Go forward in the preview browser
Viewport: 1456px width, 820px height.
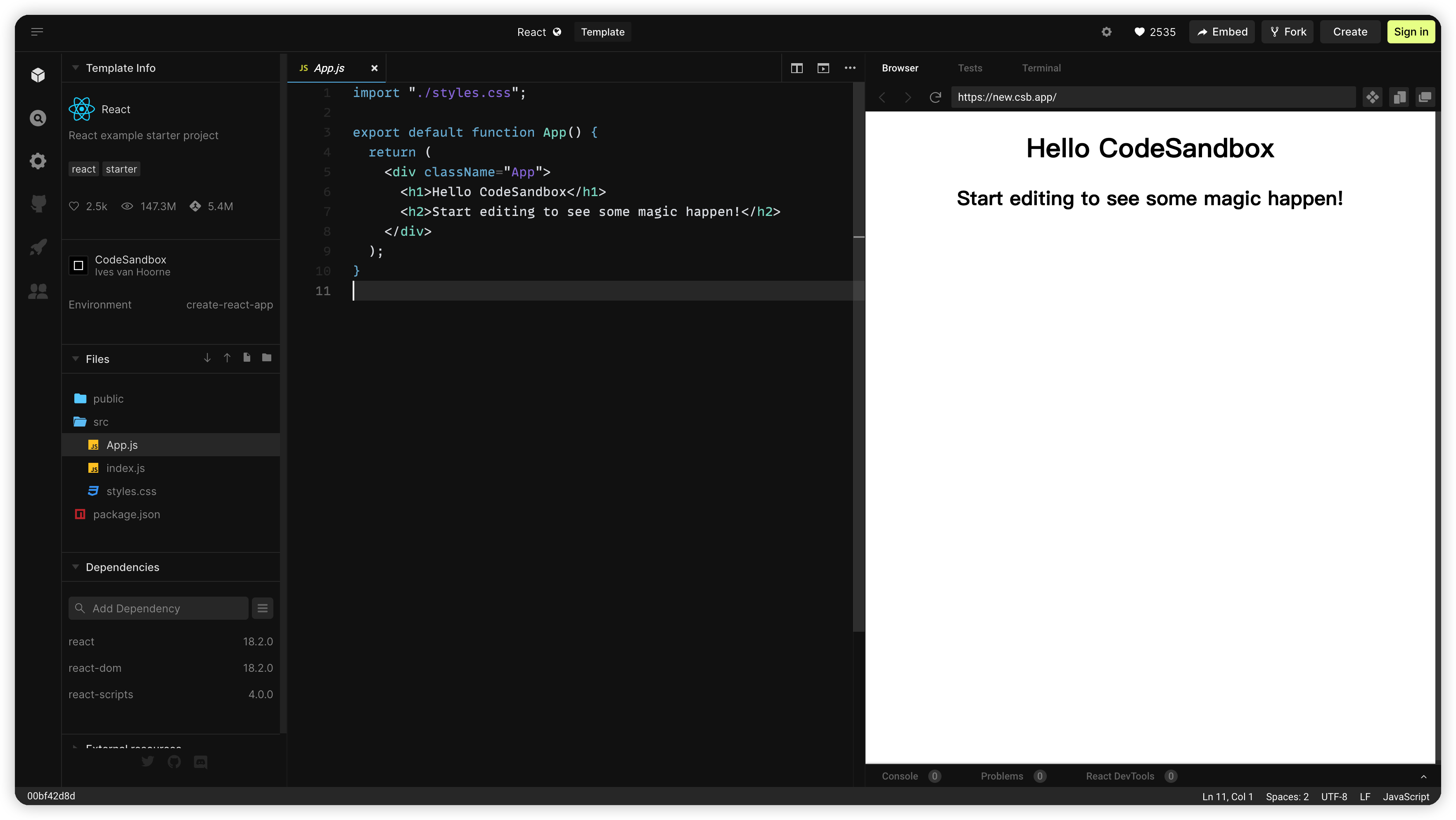tap(908, 97)
